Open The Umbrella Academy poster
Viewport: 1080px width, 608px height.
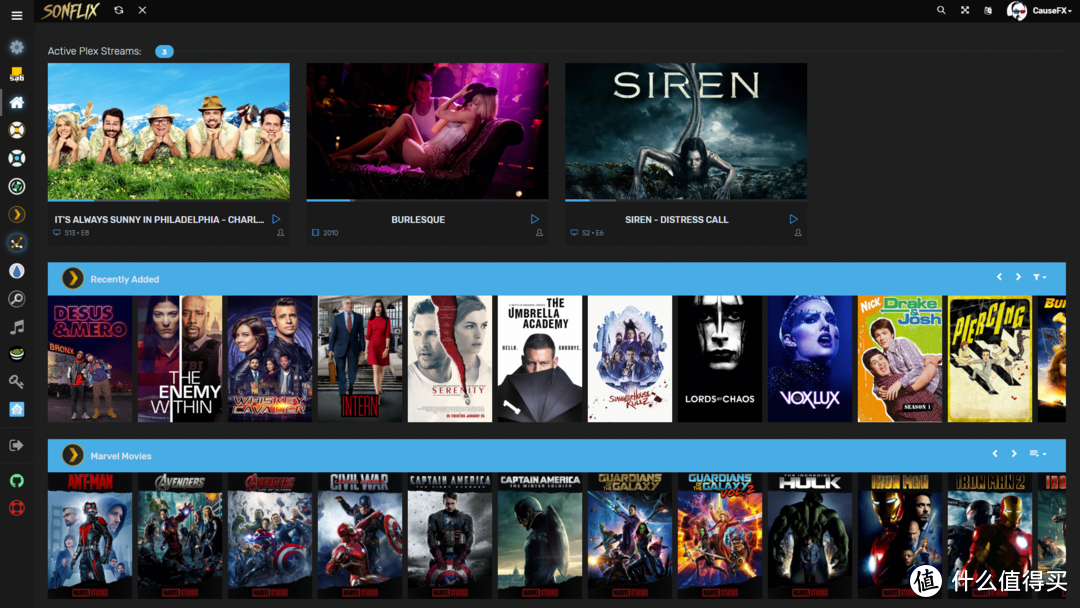540,358
